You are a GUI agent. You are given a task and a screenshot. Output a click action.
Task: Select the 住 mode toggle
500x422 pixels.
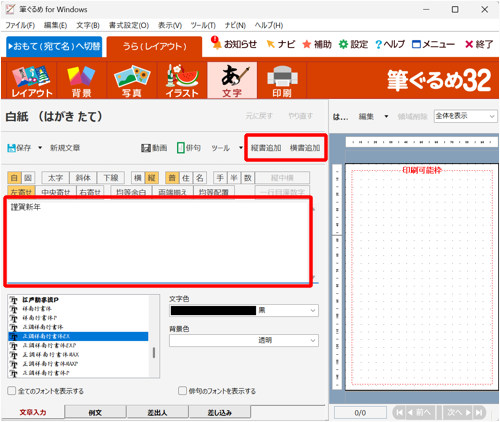pyautogui.click(x=186, y=178)
